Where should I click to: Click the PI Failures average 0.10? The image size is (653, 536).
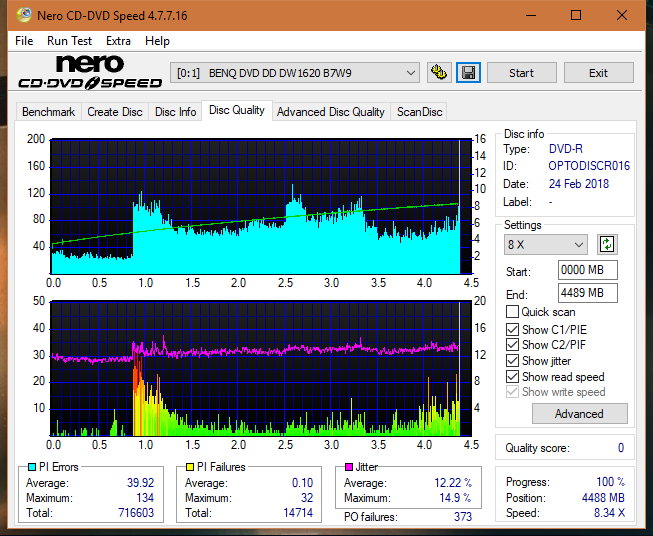click(x=302, y=483)
